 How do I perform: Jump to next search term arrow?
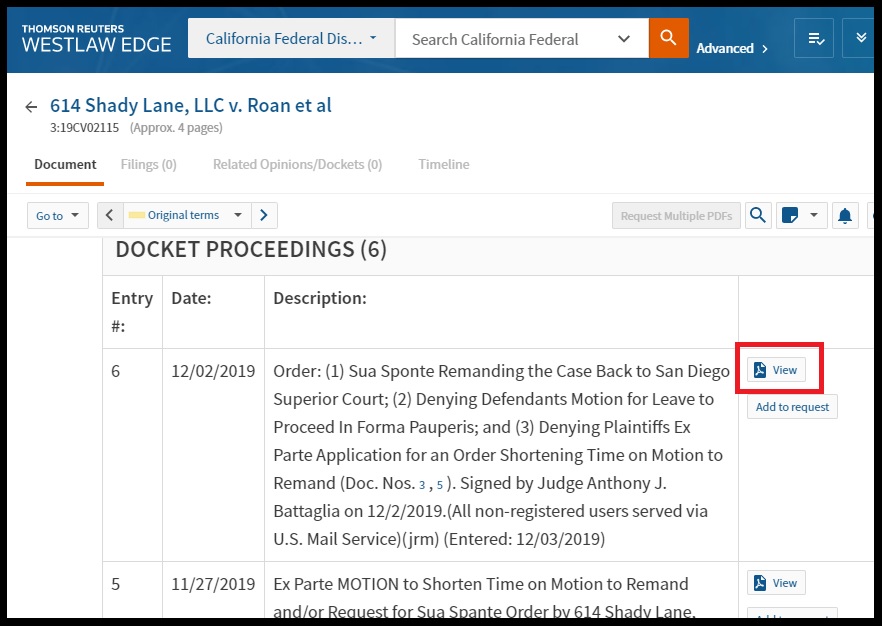point(264,215)
